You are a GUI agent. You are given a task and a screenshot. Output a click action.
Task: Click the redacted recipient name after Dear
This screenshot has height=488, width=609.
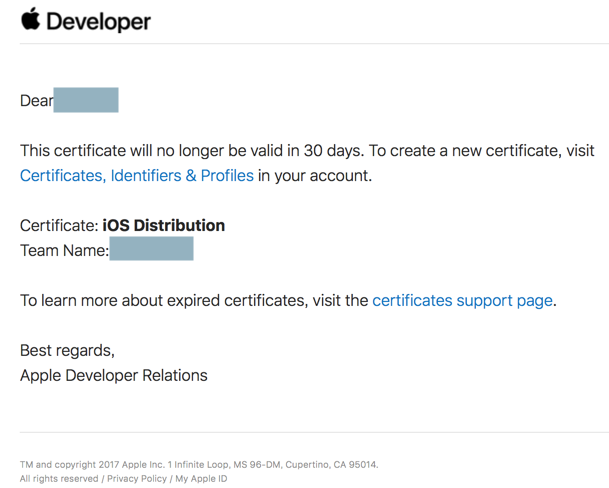tap(86, 100)
